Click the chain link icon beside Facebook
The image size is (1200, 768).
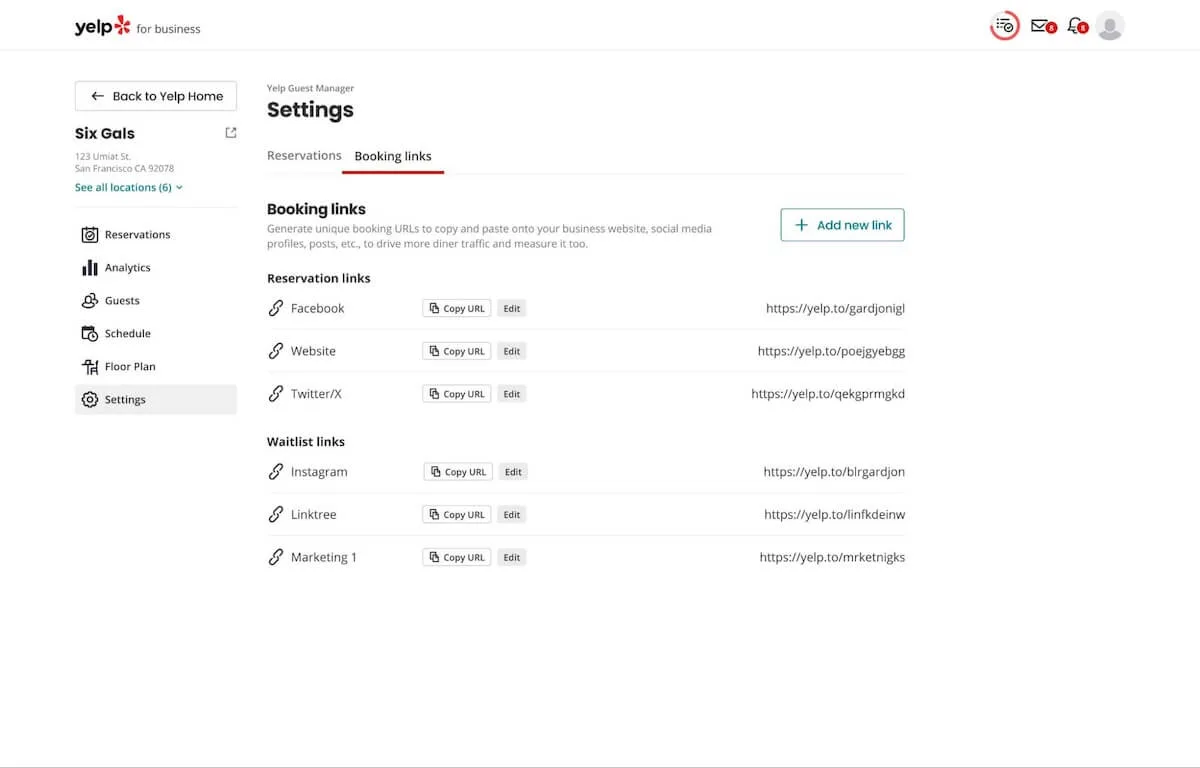(276, 308)
